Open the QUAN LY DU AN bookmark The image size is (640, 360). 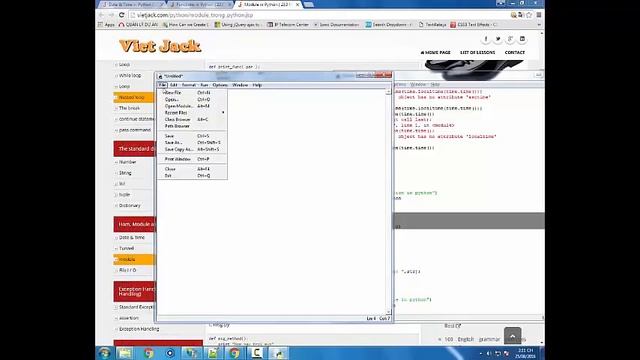click(138, 24)
